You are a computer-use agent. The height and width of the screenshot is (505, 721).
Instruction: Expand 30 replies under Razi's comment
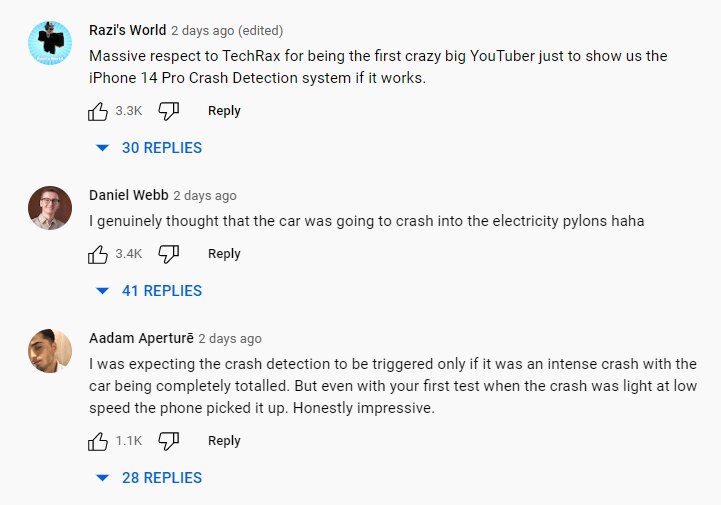(150, 148)
